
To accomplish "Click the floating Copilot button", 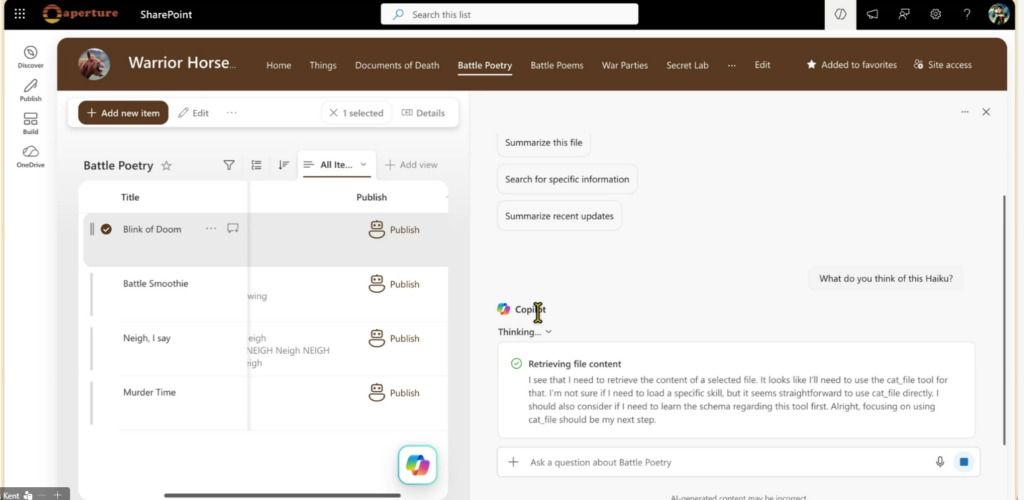I will tap(417, 465).
